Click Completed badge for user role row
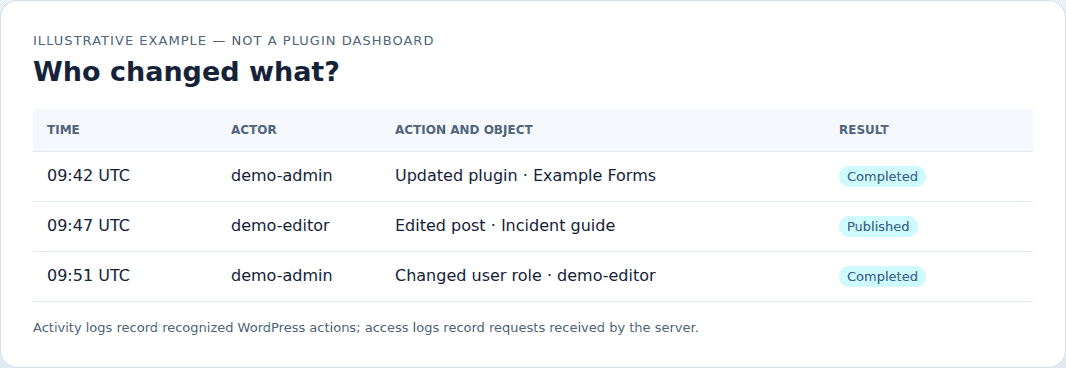This screenshot has width=1066, height=368. pos(882,277)
